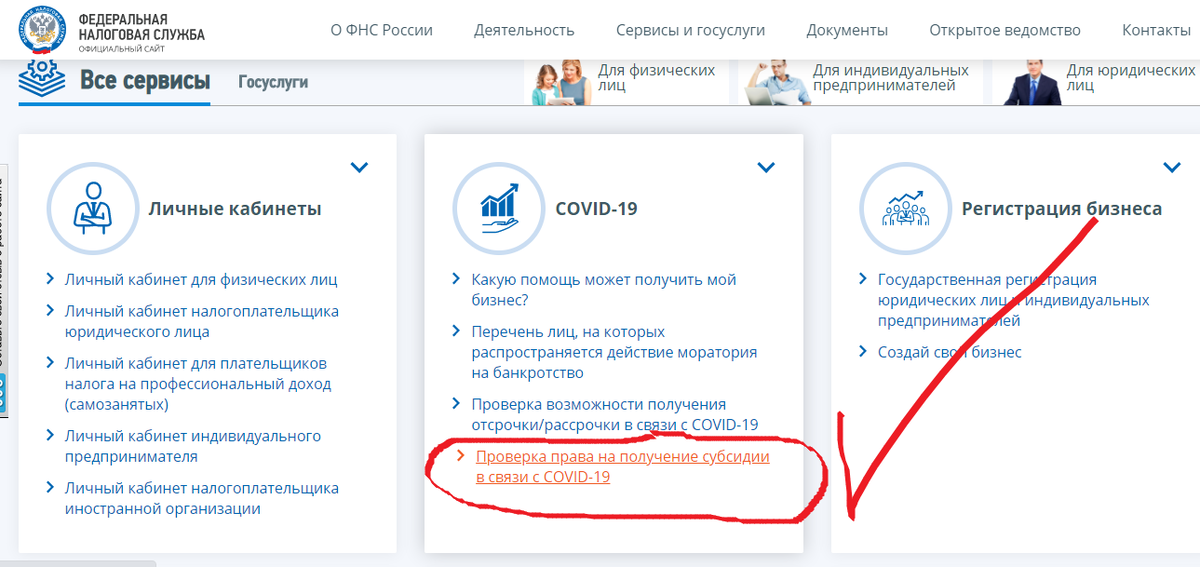Open Какую помощь может получить мой бизнес link
This screenshot has height=567, width=1200.
[604, 290]
